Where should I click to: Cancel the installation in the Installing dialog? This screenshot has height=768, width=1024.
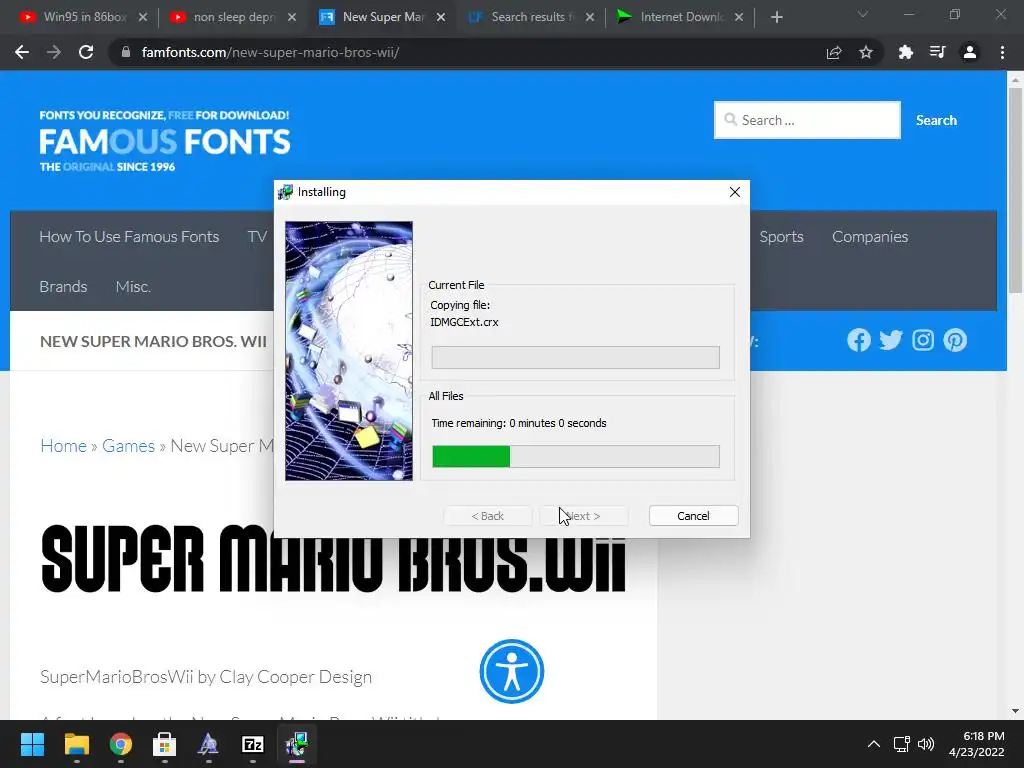coord(694,516)
